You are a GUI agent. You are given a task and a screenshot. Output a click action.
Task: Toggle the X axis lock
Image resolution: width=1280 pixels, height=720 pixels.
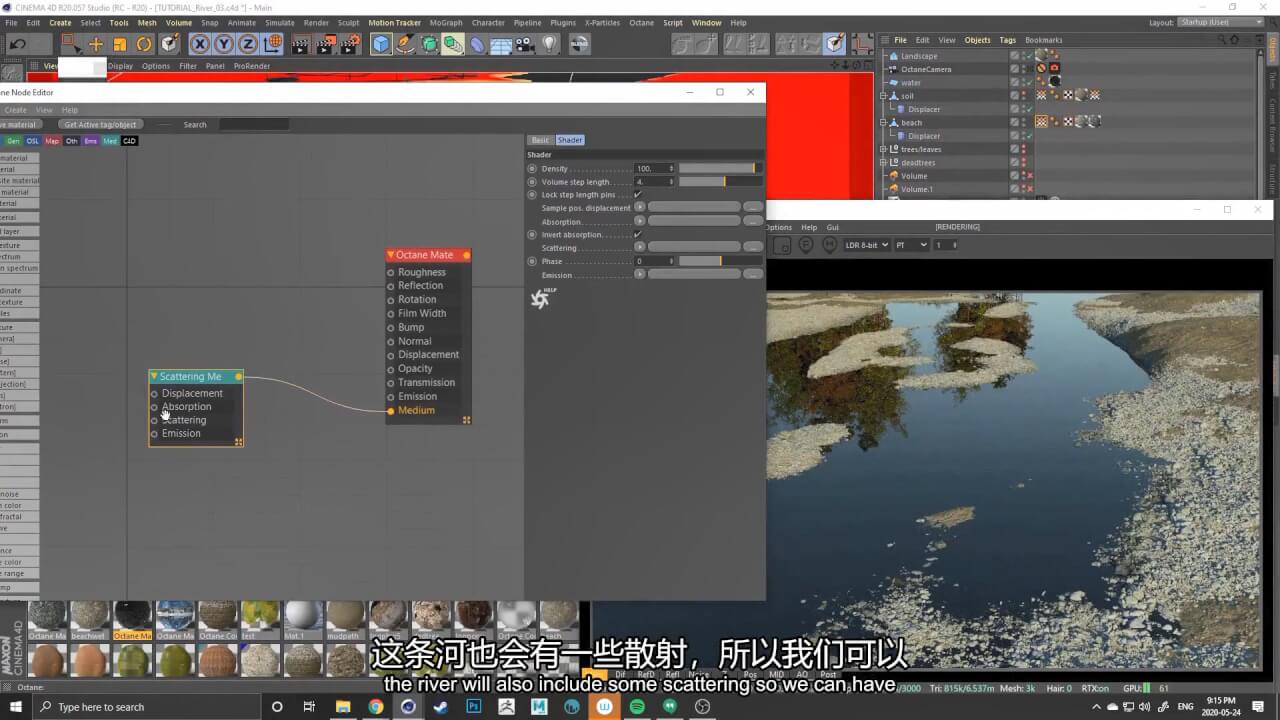(200, 44)
